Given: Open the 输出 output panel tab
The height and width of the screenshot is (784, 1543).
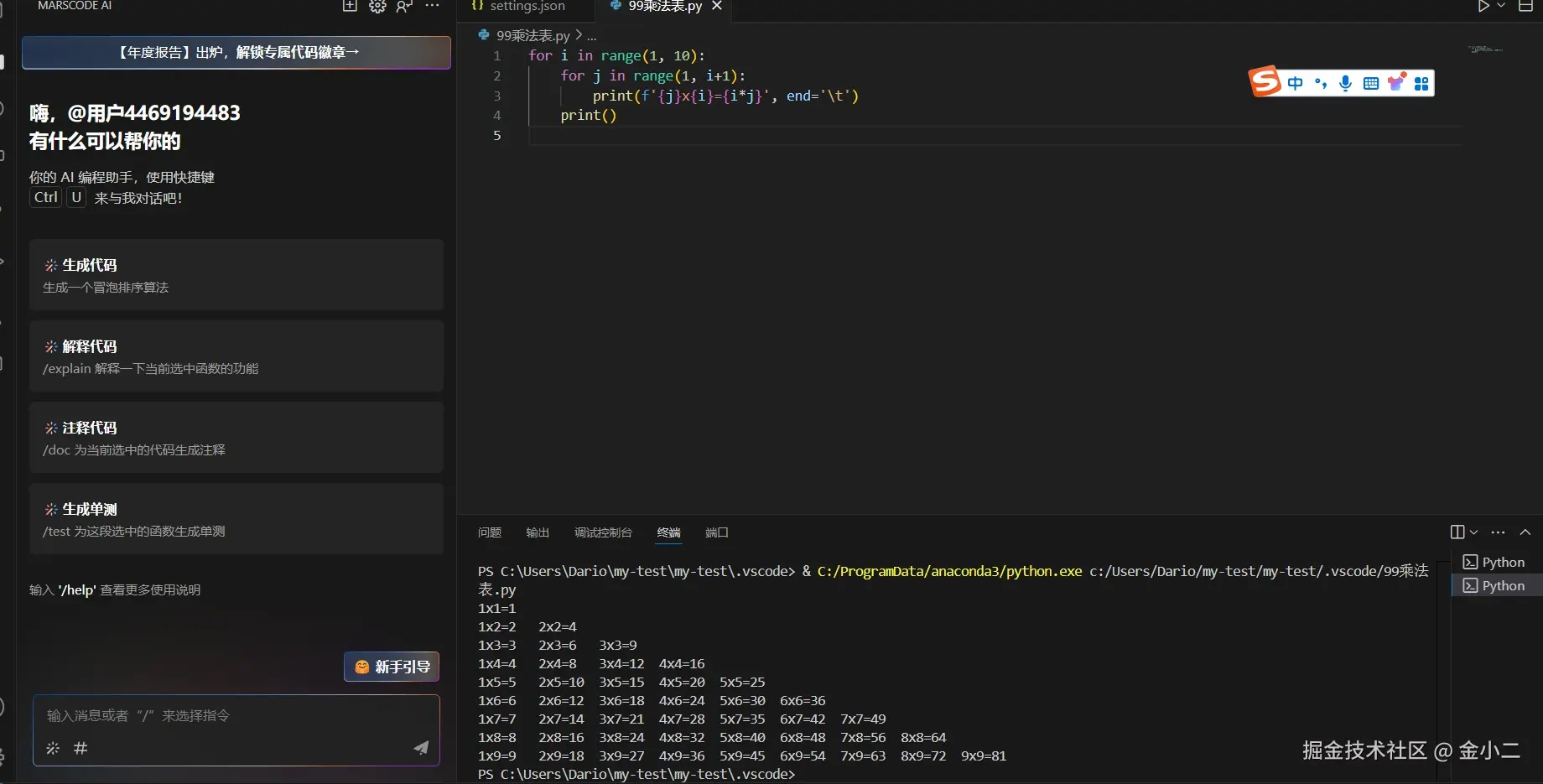Looking at the screenshot, I should pos(538,532).
